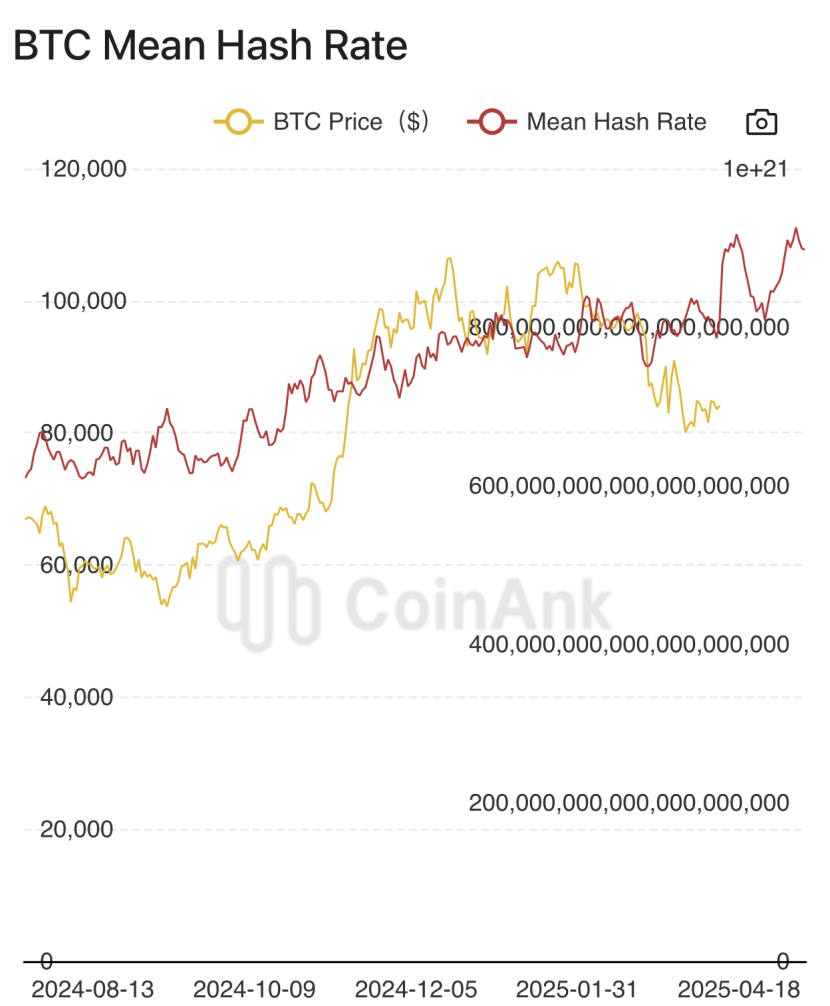Click the 400,000,000,000,000,000,000 hash rate label
Screen dimensions: 830x1006
pyautogui.click(x=629, y=644)
